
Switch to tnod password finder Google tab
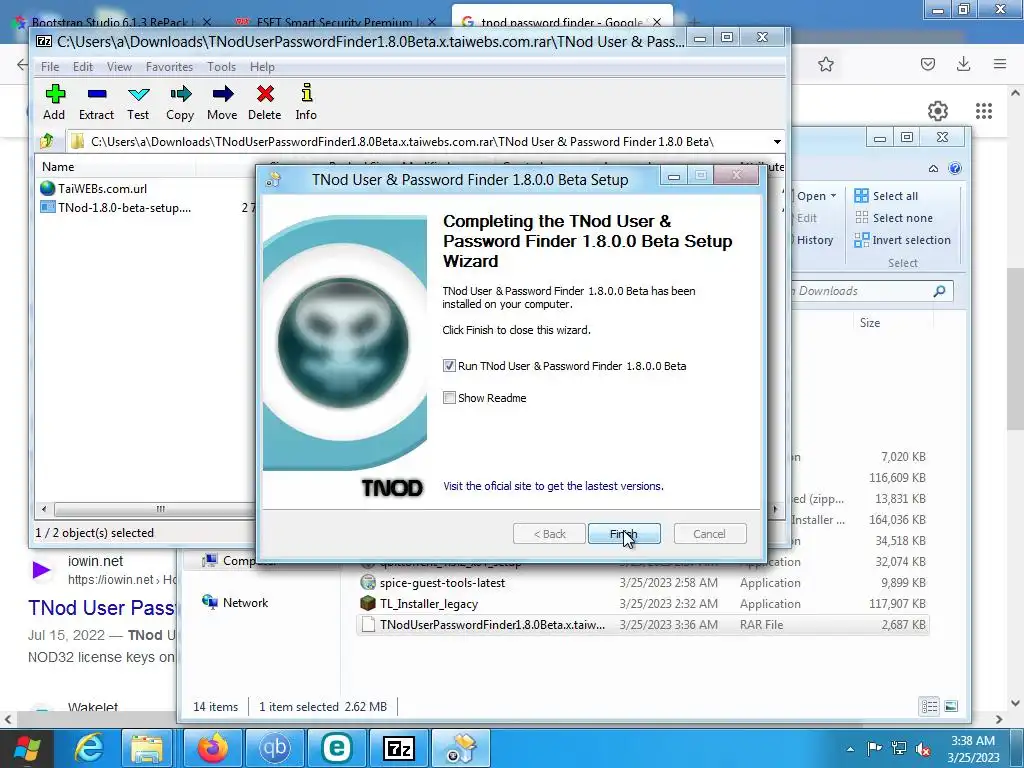click(562, 22)
